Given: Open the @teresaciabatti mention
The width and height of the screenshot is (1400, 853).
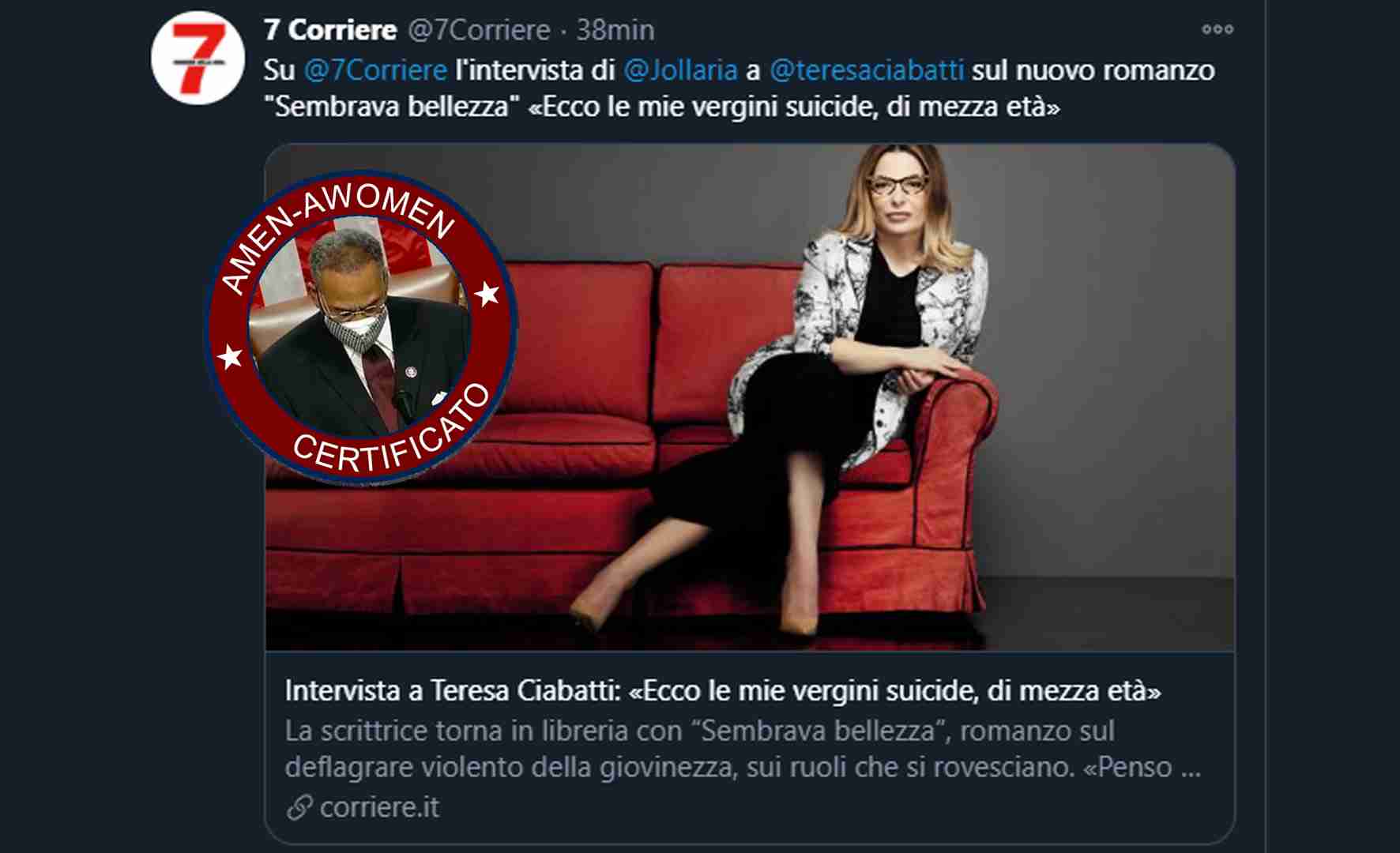Looking at the screenshot, I should (x=866, y=70).
